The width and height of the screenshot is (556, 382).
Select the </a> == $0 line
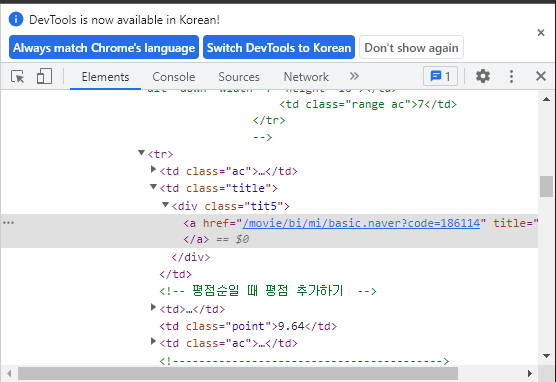216,239
